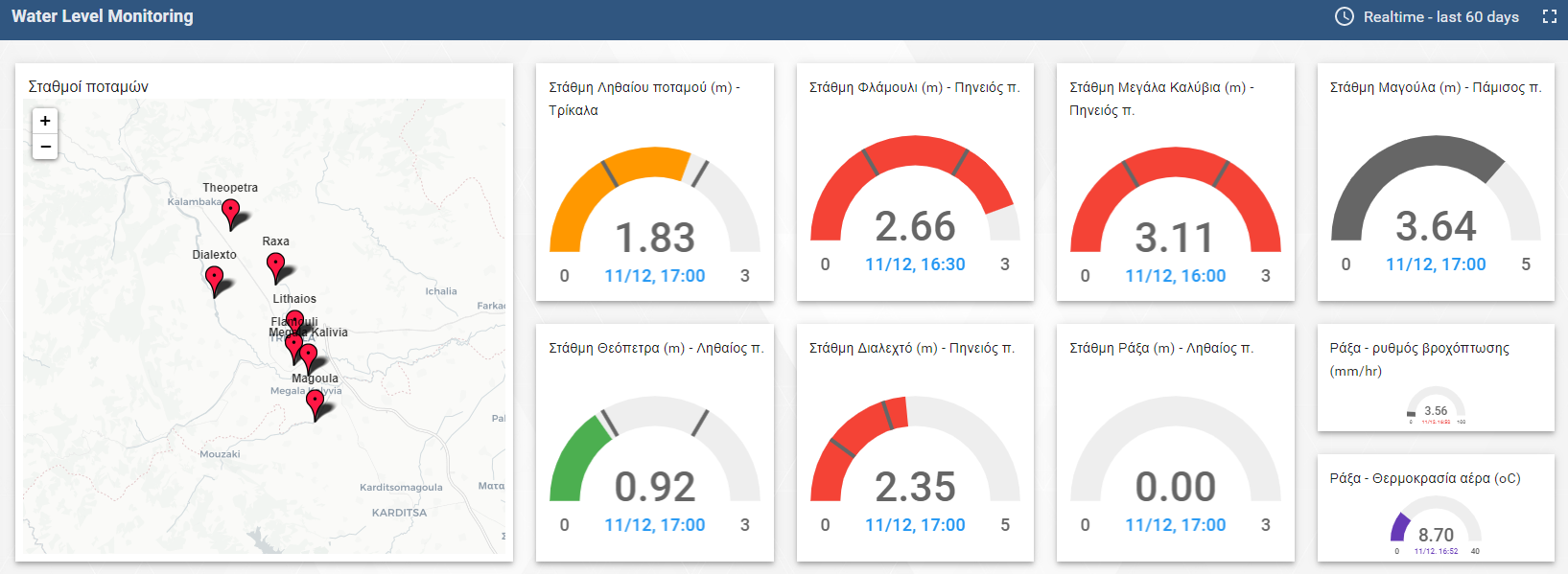Click the 1.83 water level value
This screenshot has height=574, width=1568.
[655, 238]
